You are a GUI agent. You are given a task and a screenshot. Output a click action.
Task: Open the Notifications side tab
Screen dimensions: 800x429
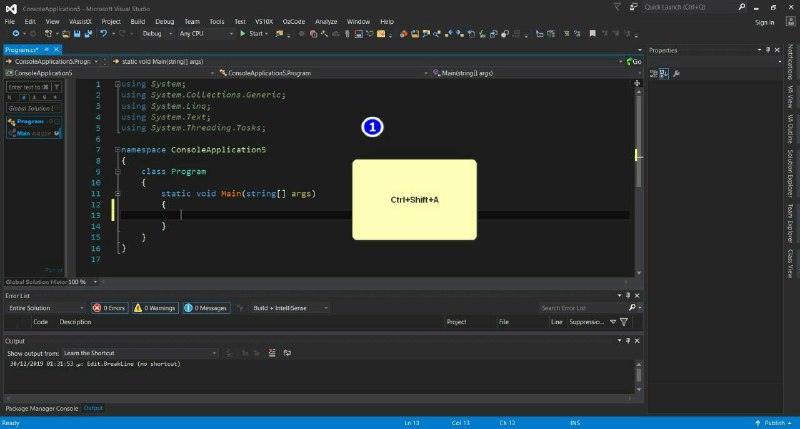click(x=790, y=61)
